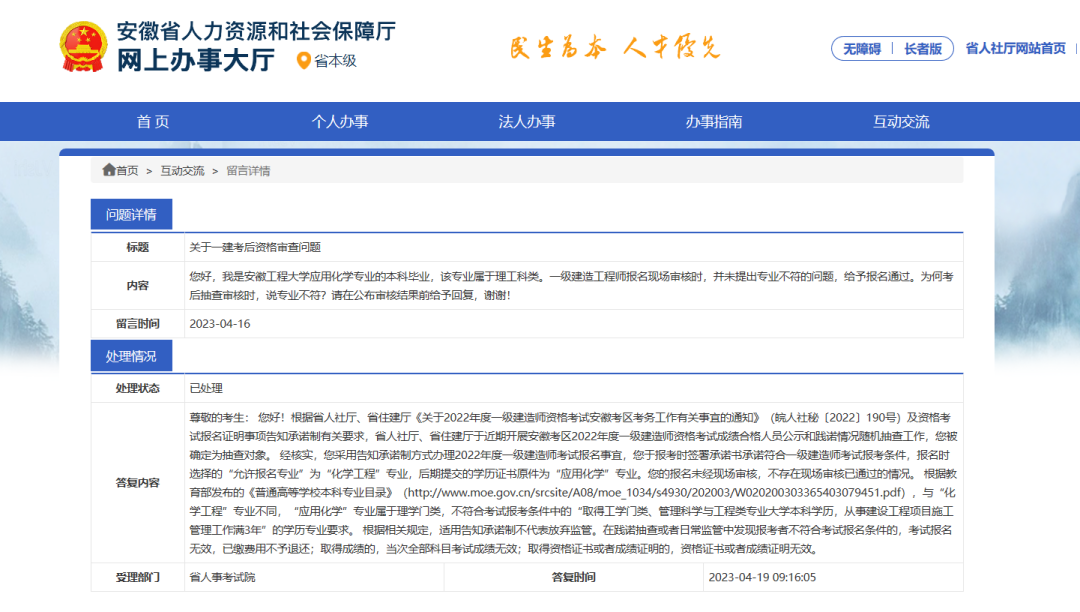Click the 处理情况 section header
Viewport: 1080px width, 612px height.
(x=133, y=356)
